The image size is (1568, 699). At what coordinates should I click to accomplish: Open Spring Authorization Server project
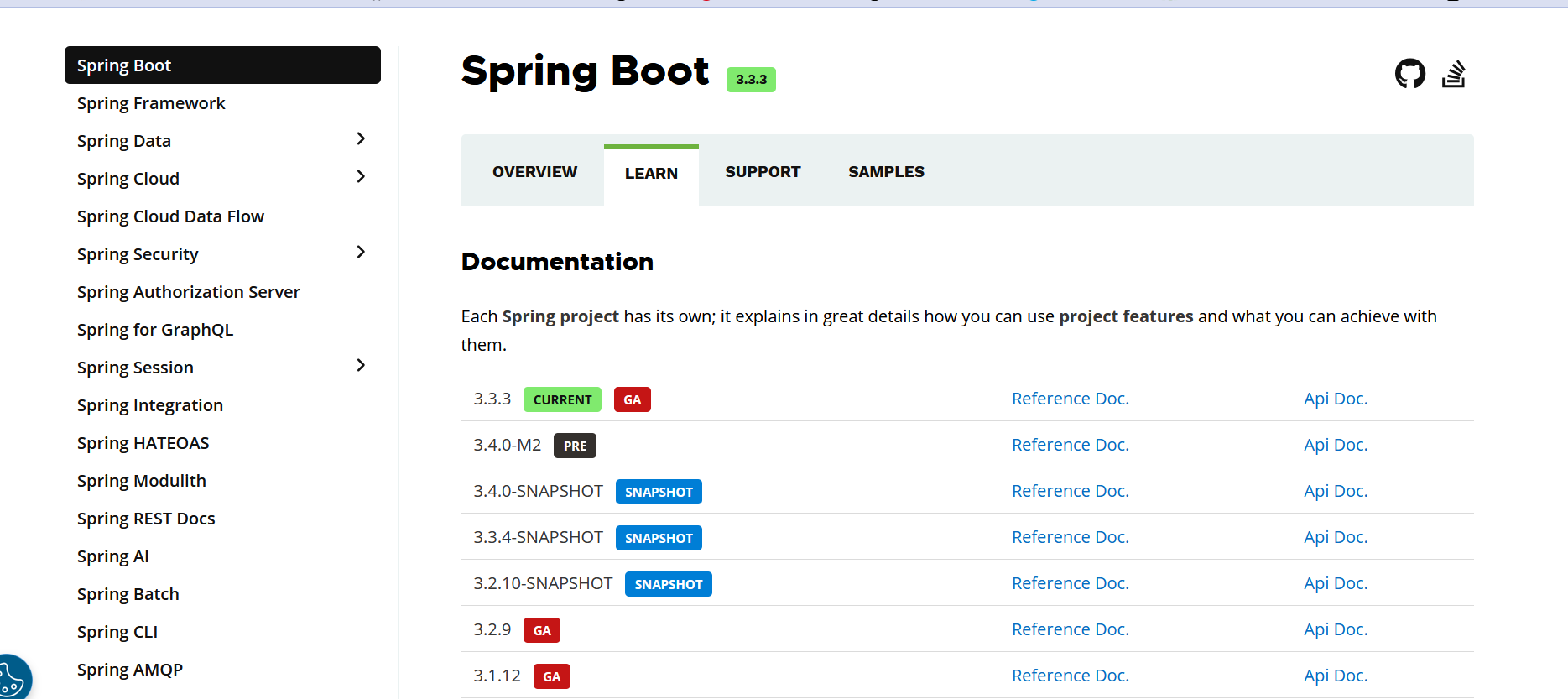click(189, 292)
